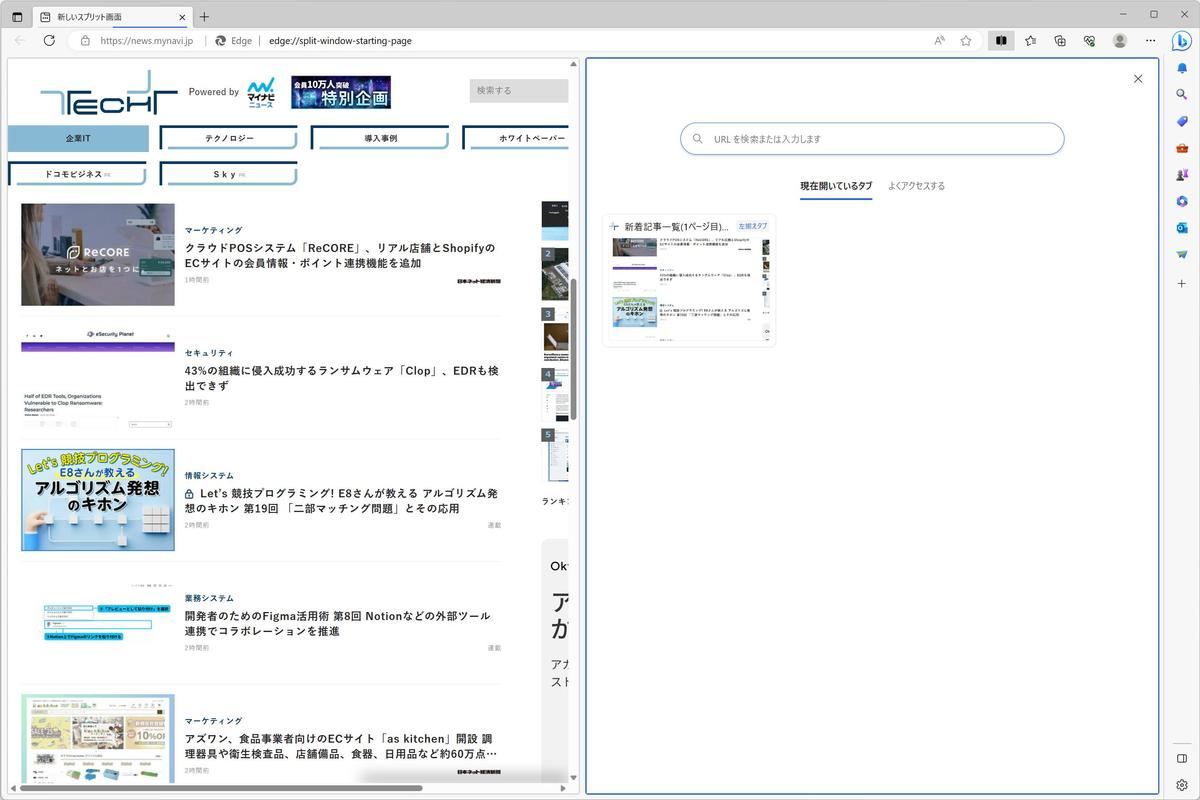The image size is (1200, 800).
Task: Open the Sky sponsor link
Action: click(x=229, y=174)
